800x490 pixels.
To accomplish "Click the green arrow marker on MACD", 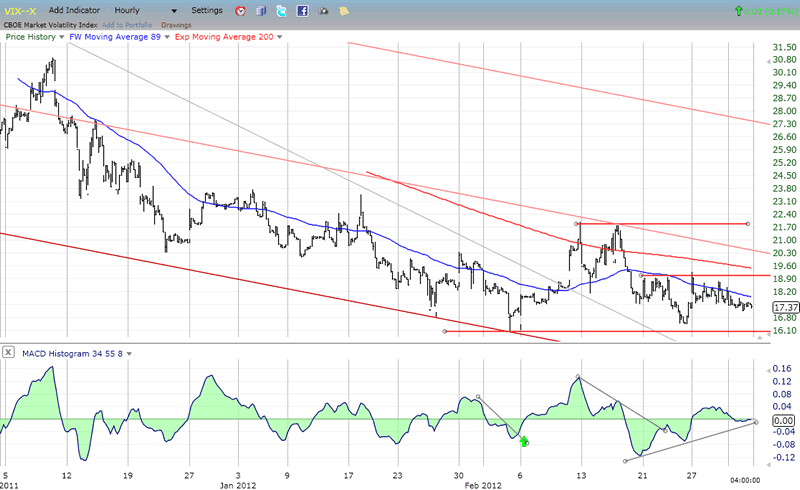I will coord(523,440).
